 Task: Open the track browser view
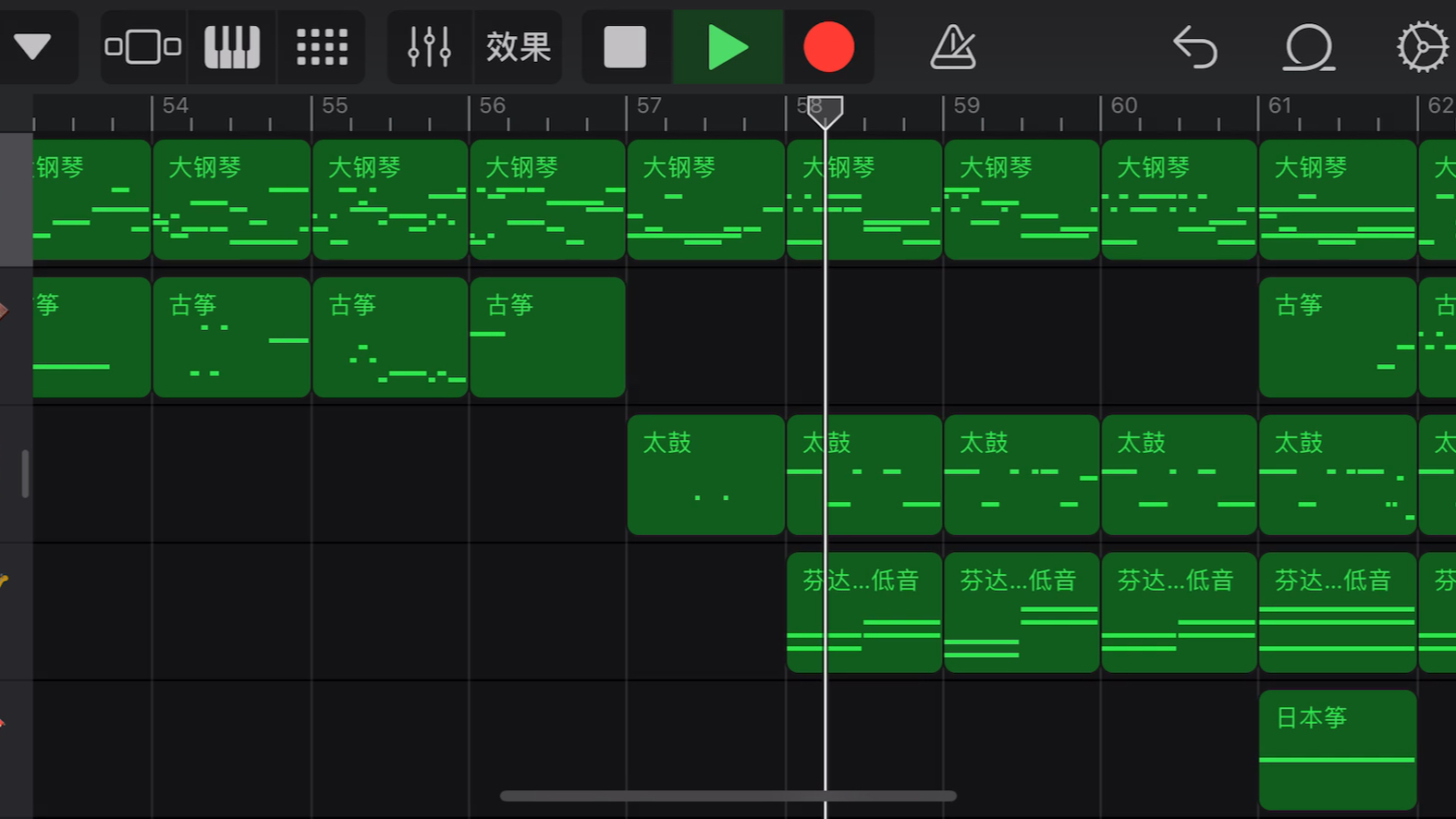tap(143, 46)
